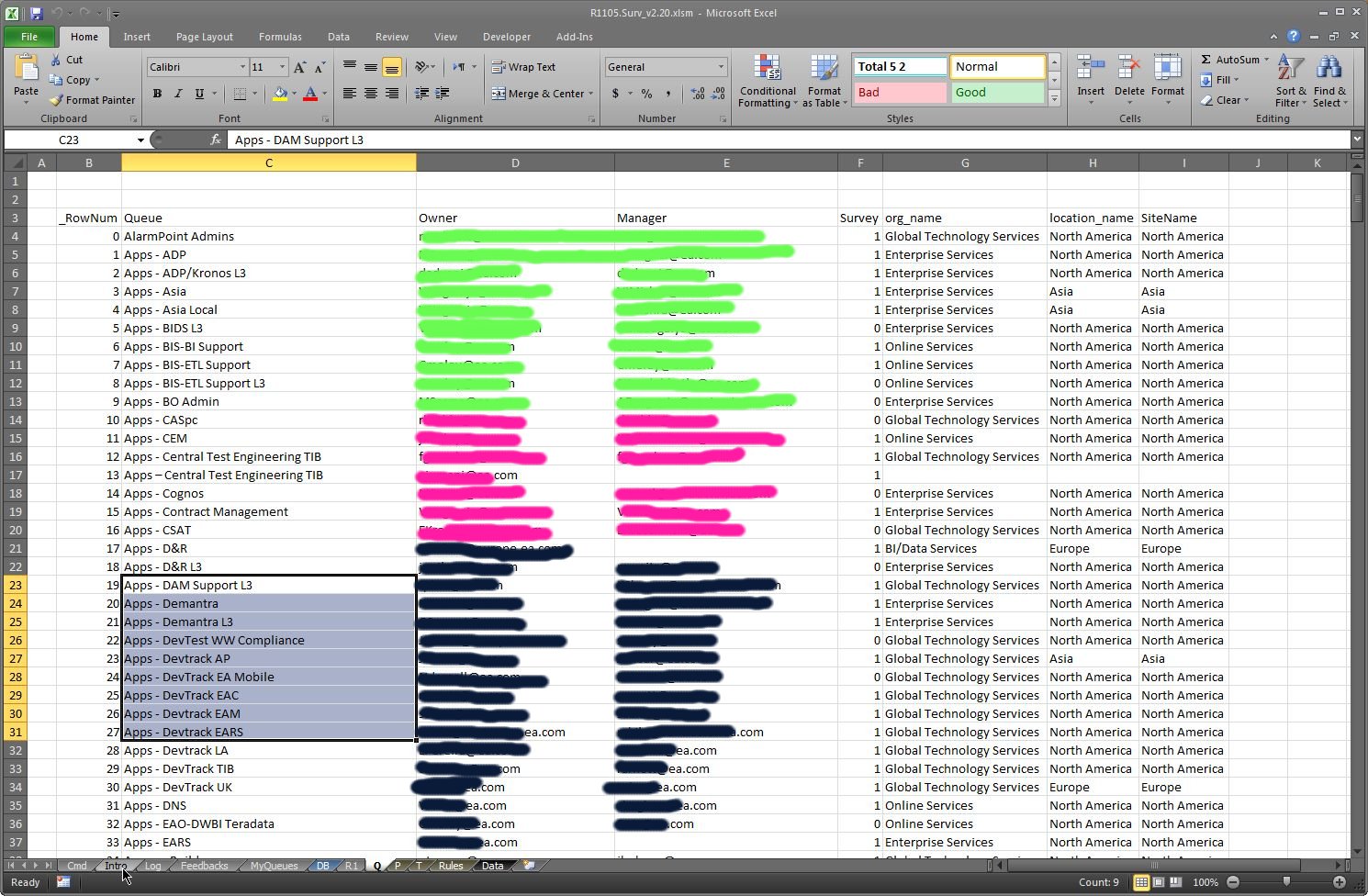The image size is (1368, 896).
Task: Click zoom in plus button
Action: point(1339,882)
